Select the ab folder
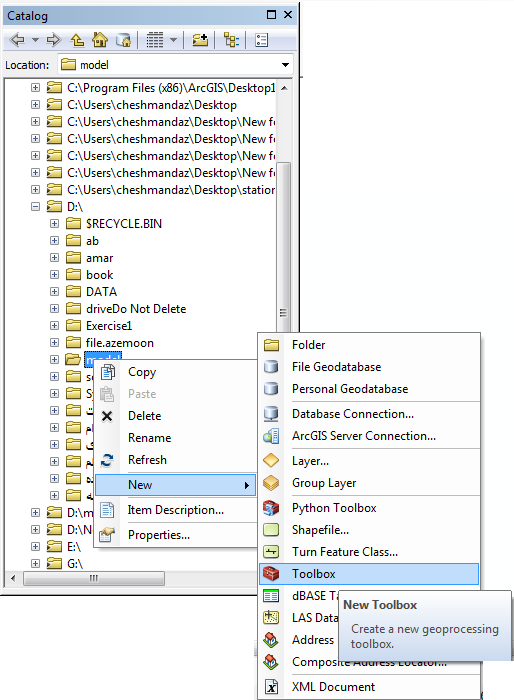This screenshot has width=514, height=700. point(92,241)
